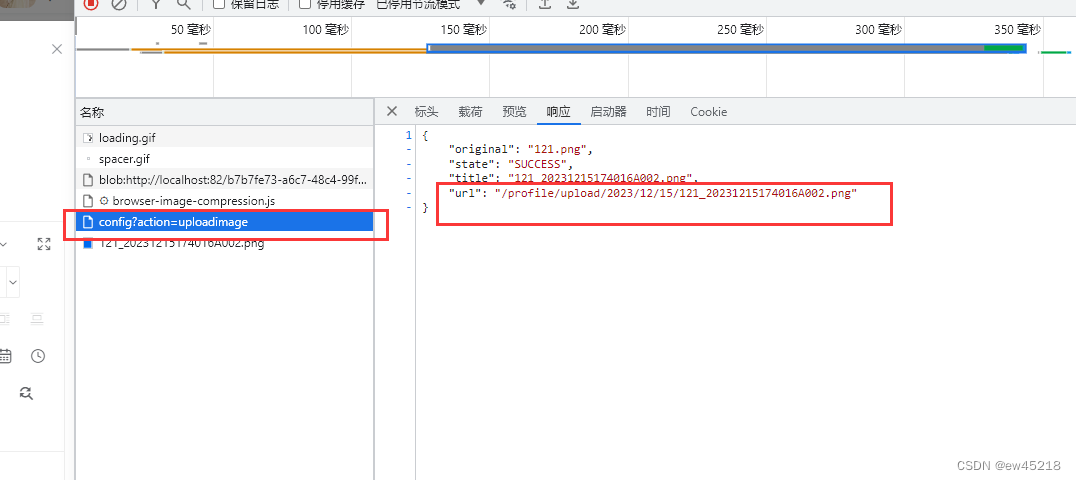Open the small dropdown arrow beside fullscreen icon
The width and height of the screenshot is (1076, 480).
(3, 244)
